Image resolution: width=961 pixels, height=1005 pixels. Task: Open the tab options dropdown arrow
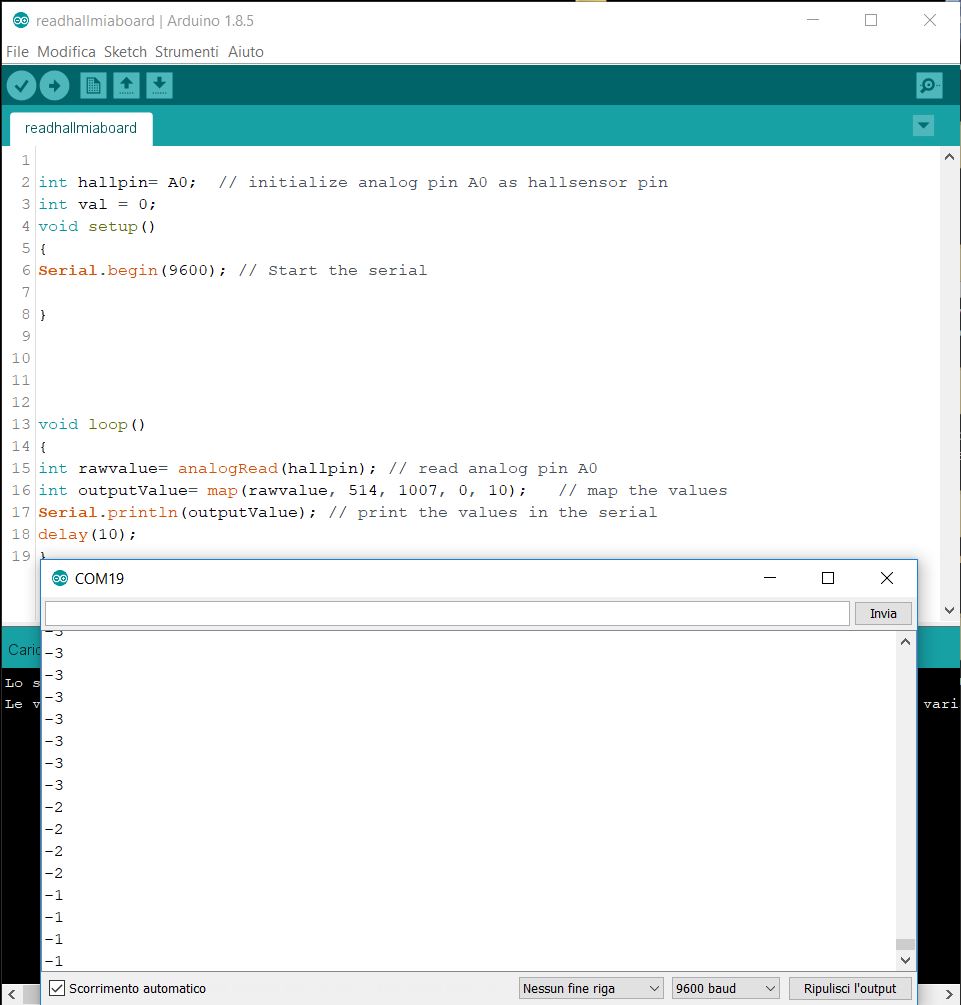point(923,126)
